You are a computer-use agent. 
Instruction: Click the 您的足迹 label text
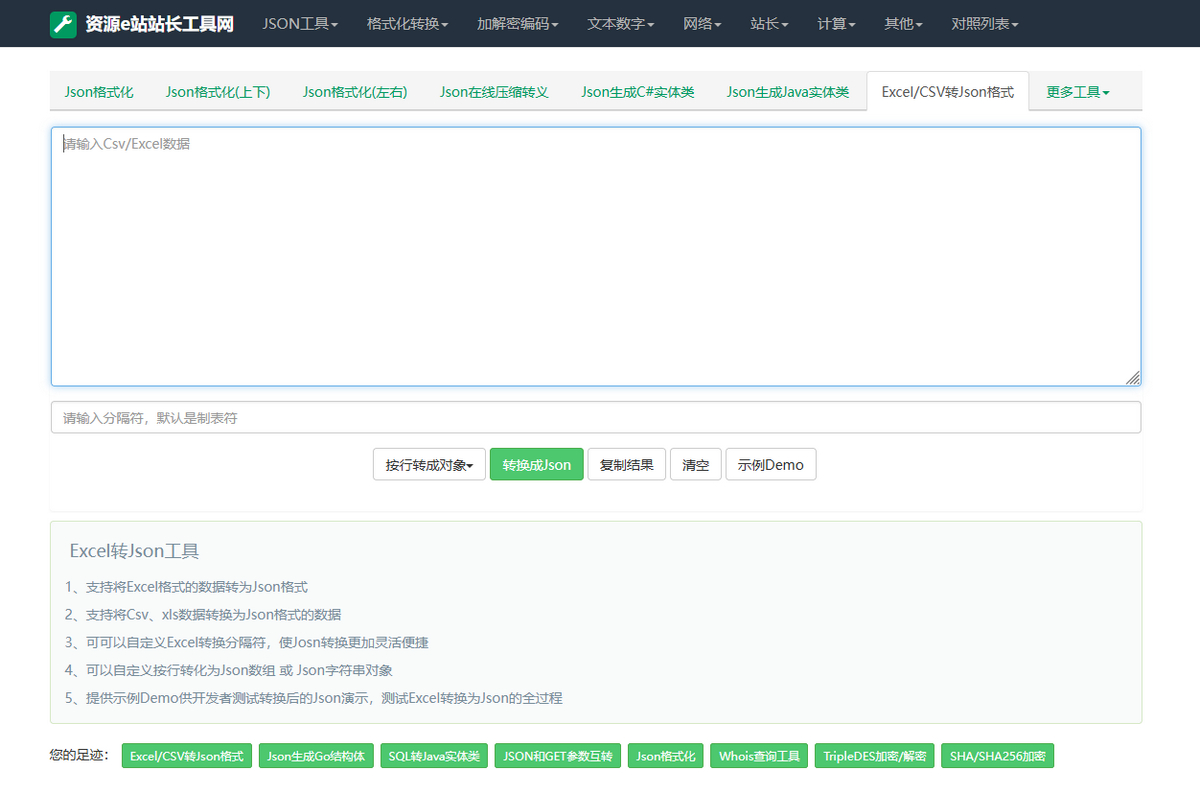[x=80, y=756]
